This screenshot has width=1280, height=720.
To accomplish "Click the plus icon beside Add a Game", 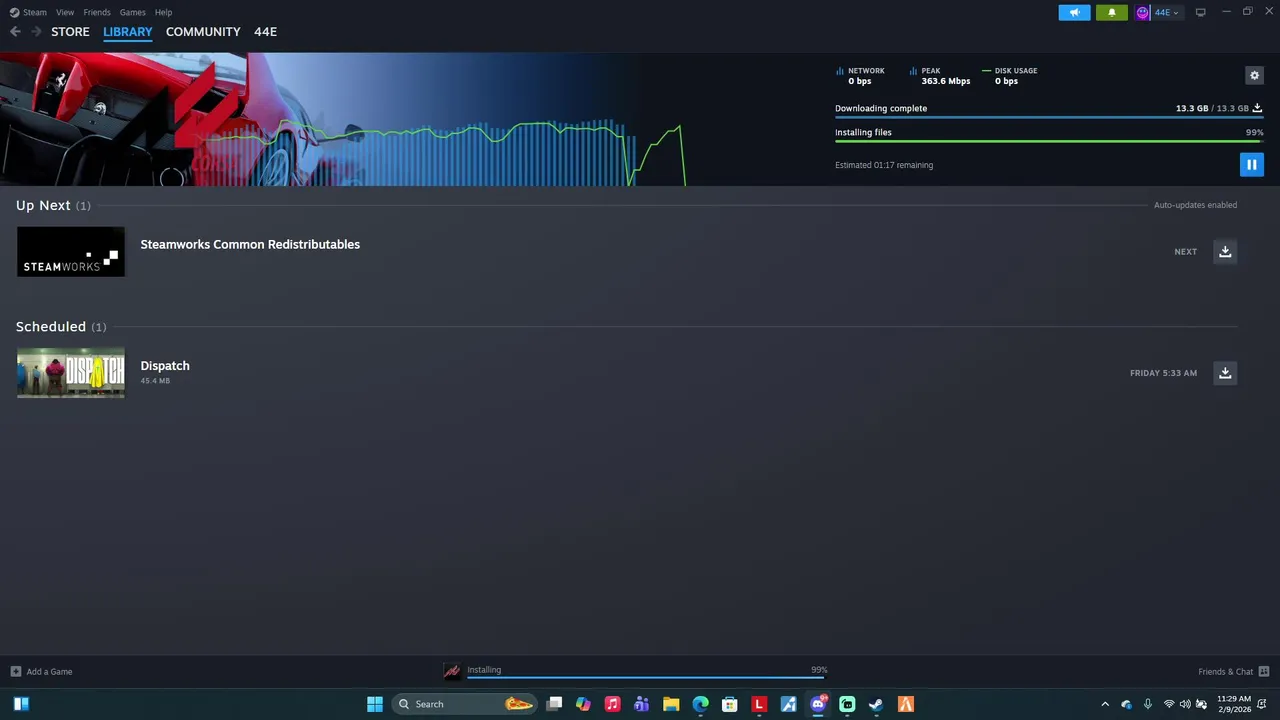I will pyautogui.click(x=15, y=671).
